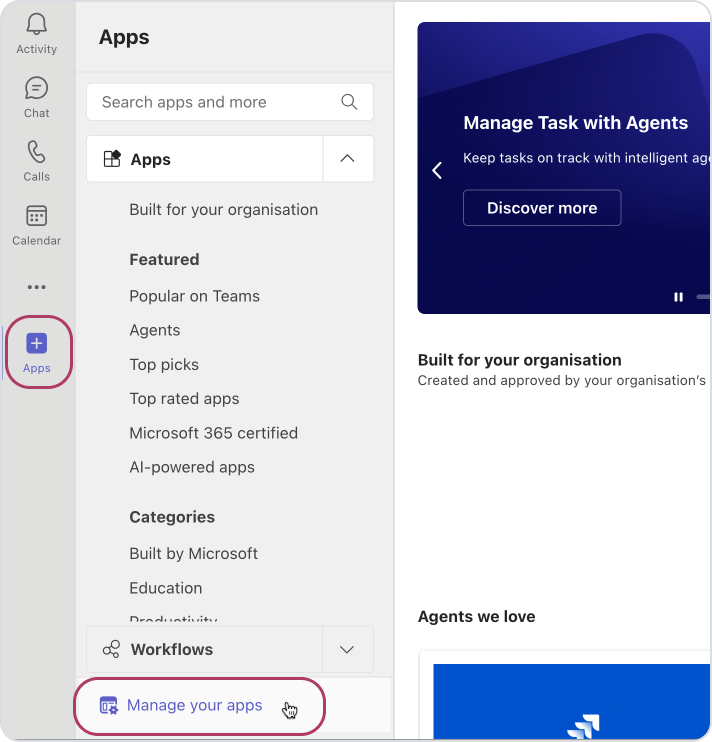Select Built by Microsoft category
Screen dimensions: 712x742
193,554
